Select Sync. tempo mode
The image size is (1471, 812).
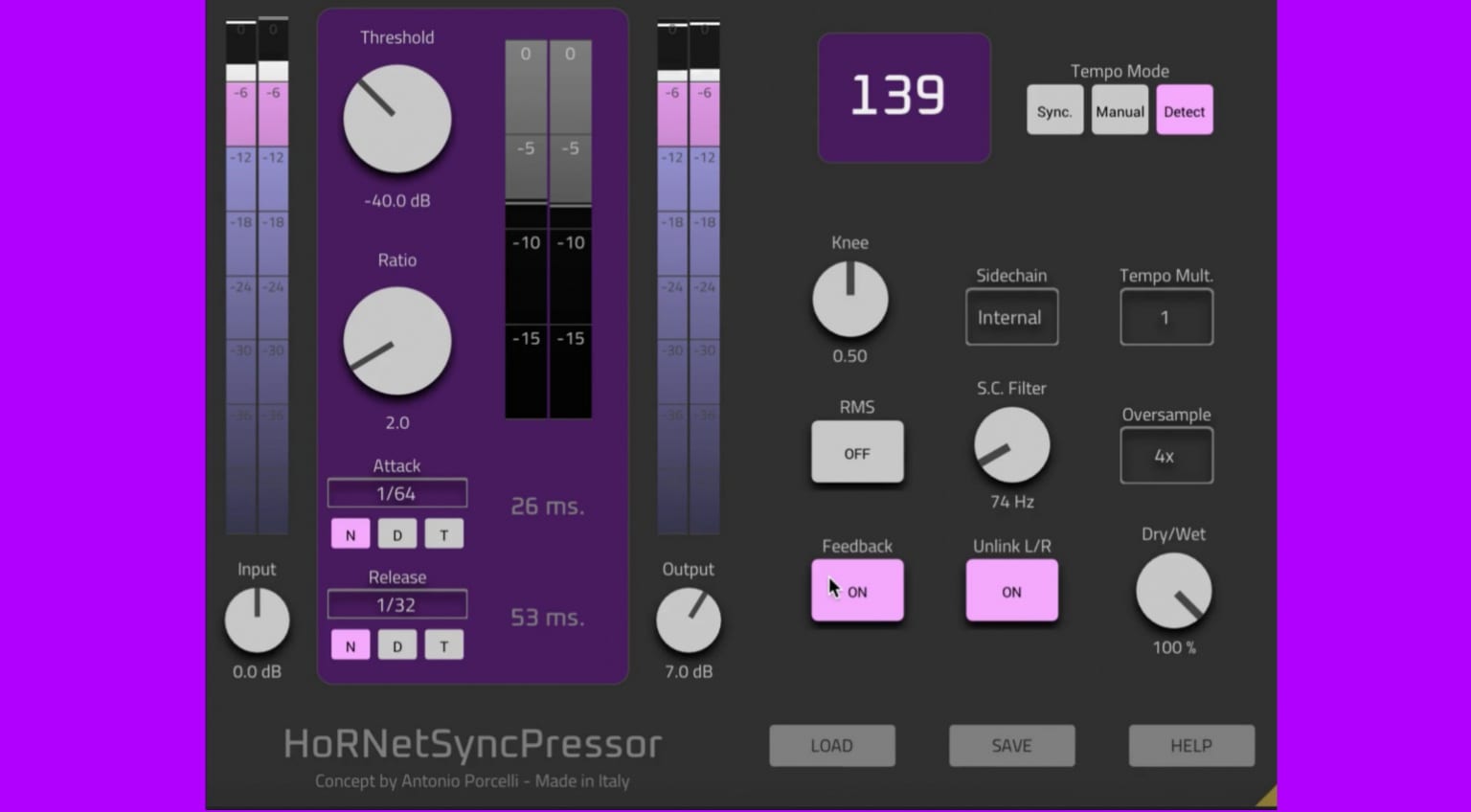(x=1054, y=111)
